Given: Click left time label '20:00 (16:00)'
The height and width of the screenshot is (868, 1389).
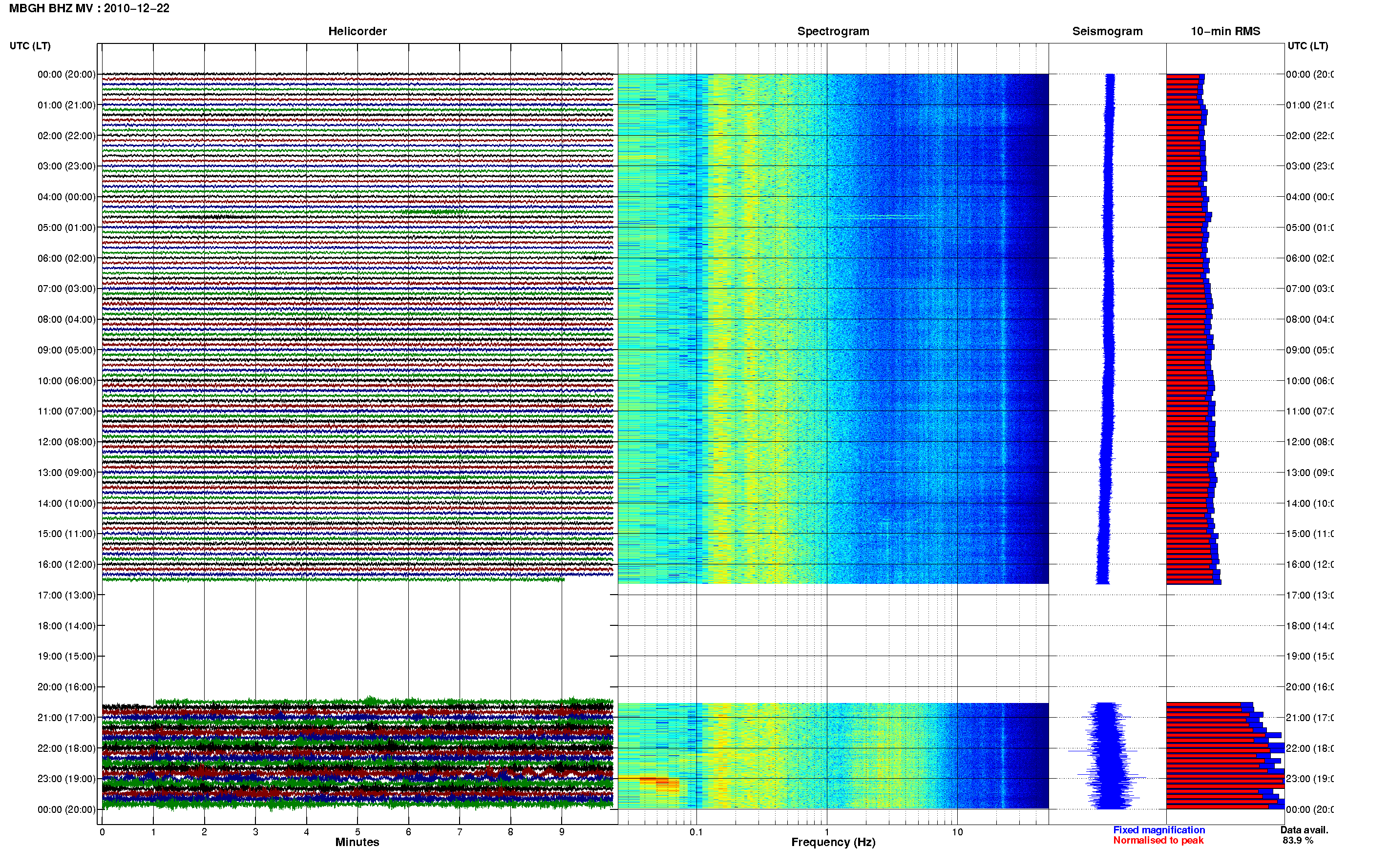Looking at the screenshot, I should click(x=66, y=686).
